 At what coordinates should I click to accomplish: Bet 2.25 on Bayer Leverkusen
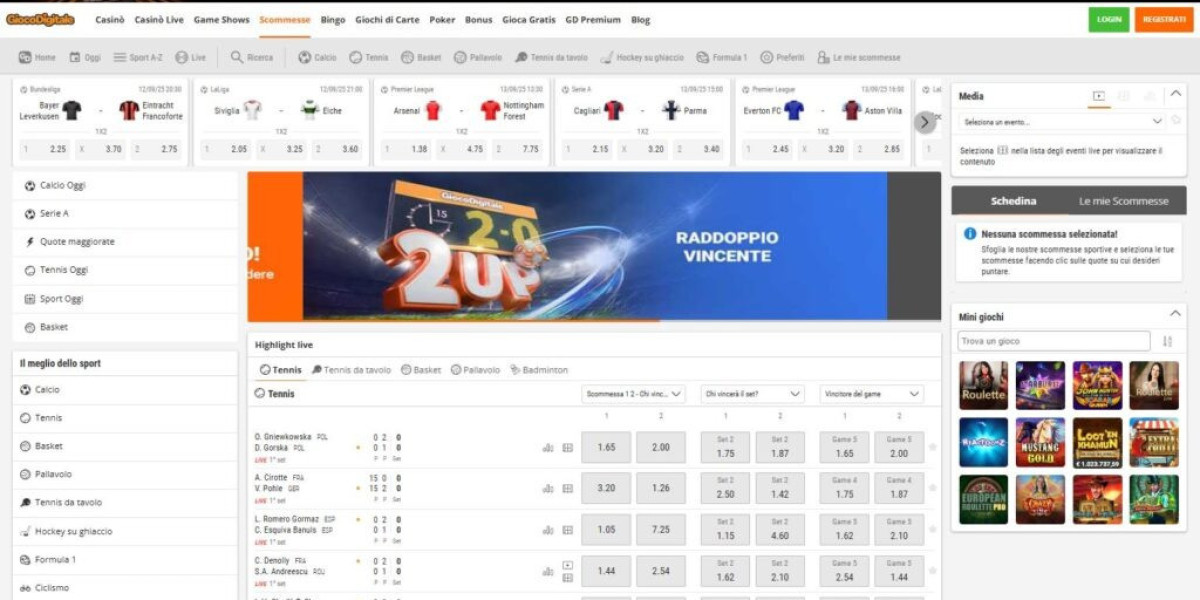pyautogui.click(x=46, y=149)
